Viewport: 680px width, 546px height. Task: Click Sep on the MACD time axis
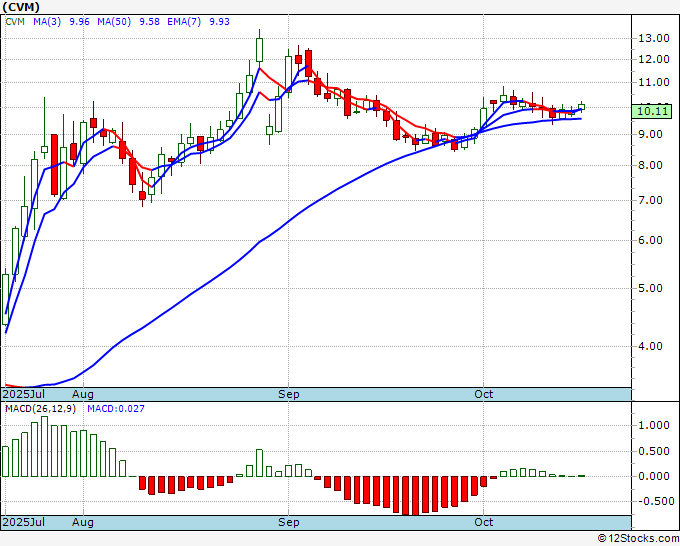coord(289,522)
